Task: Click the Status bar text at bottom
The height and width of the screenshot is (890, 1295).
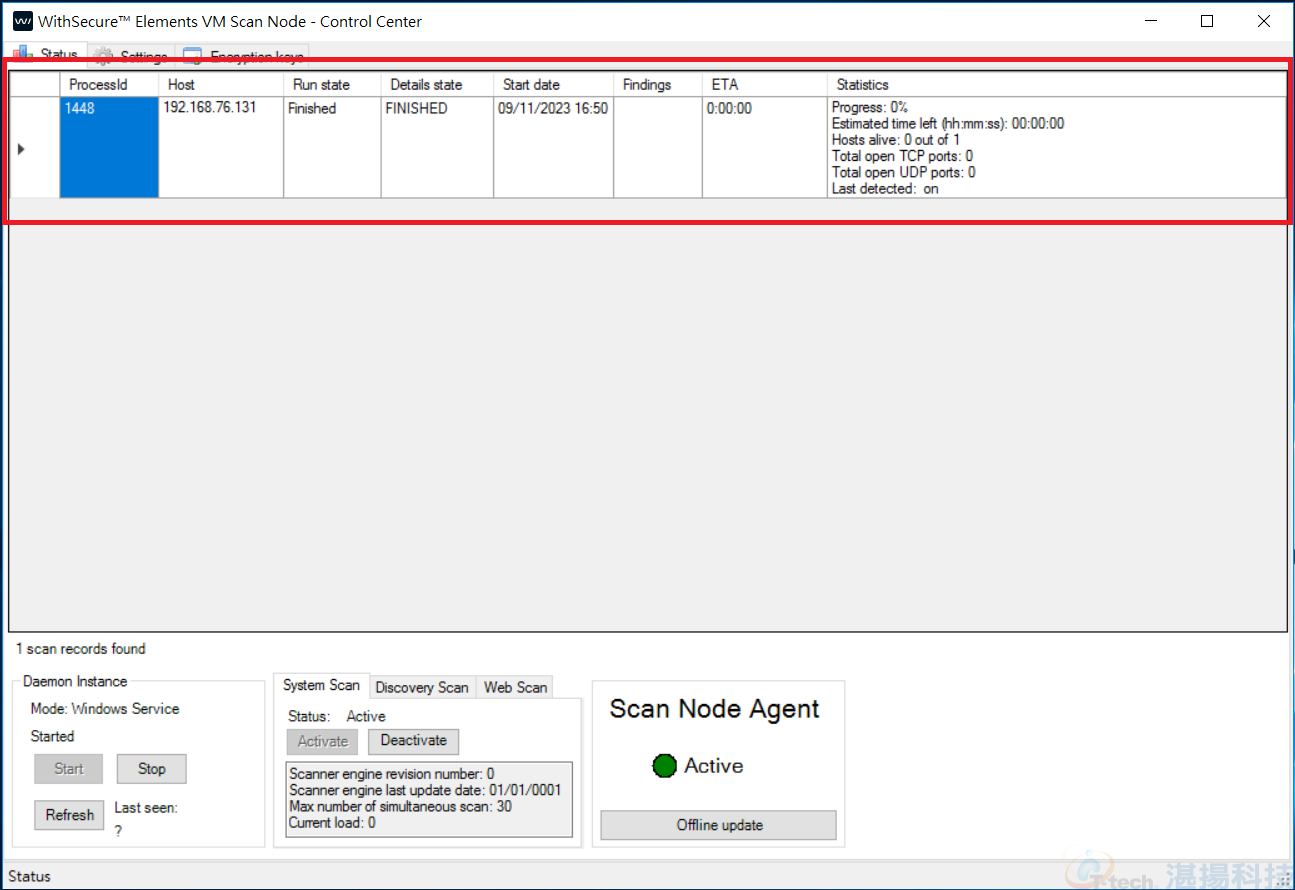Action: [29, 876]
